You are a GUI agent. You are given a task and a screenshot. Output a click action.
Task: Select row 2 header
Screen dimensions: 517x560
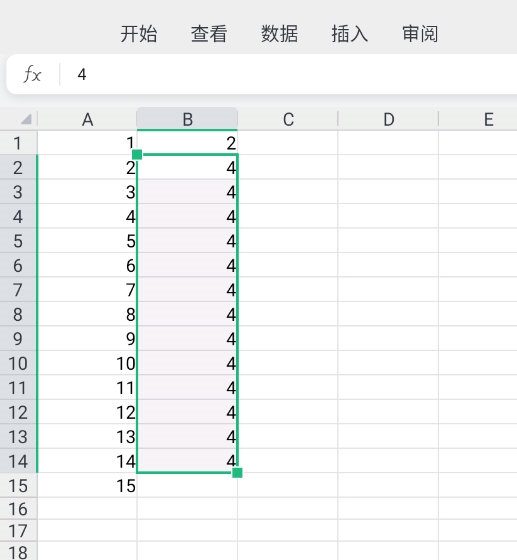[x=18, y=167]
